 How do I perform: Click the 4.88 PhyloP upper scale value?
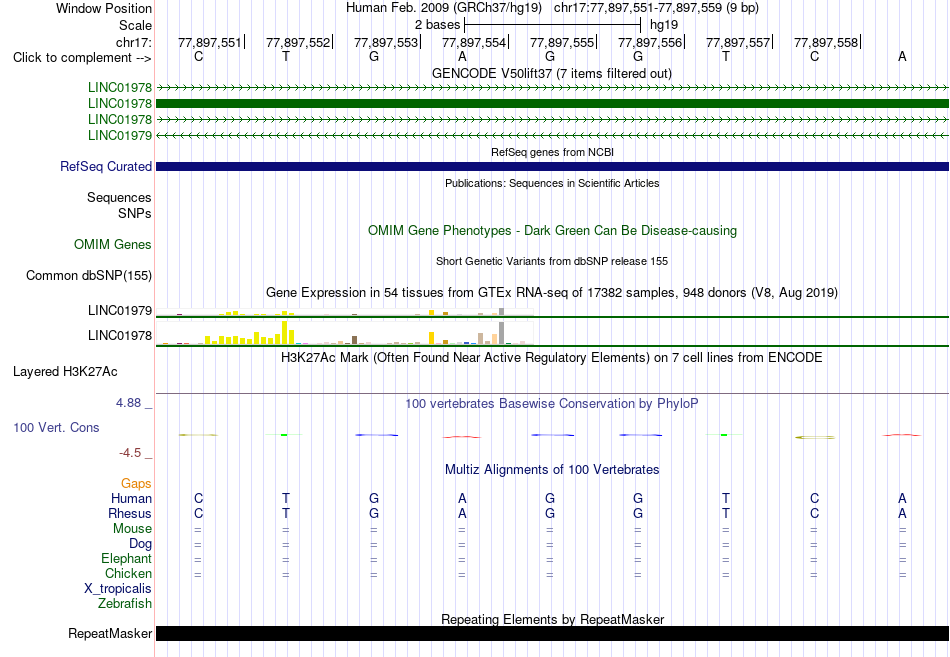(128, 403)
